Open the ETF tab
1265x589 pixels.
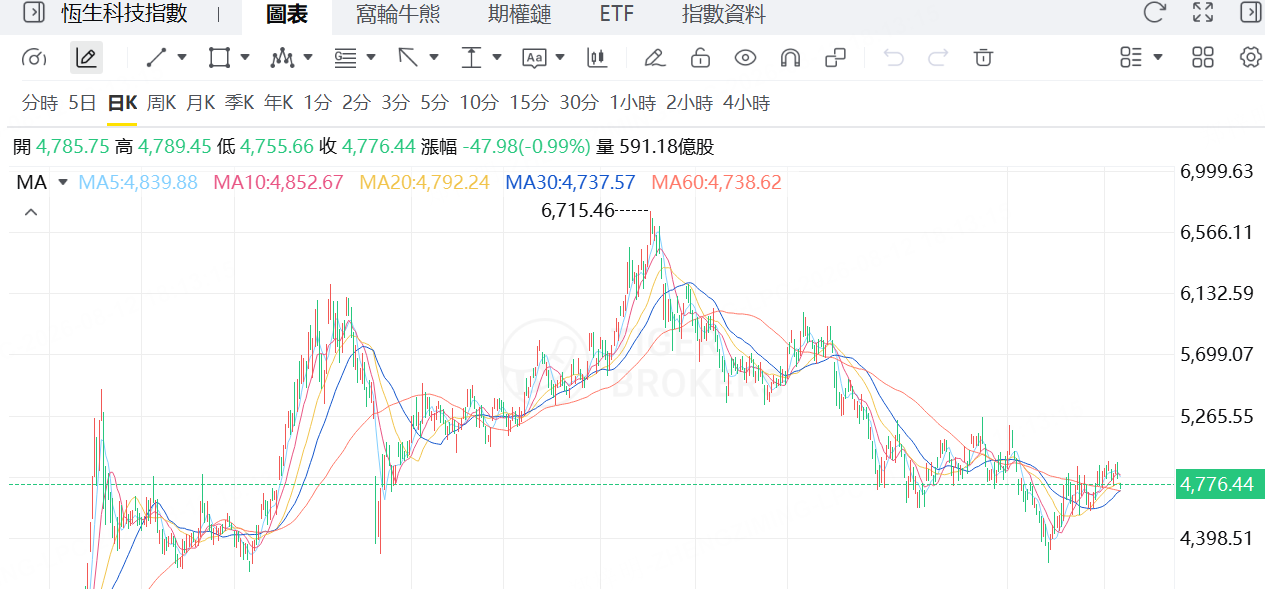pyautogui.click(x=616, y=14)
